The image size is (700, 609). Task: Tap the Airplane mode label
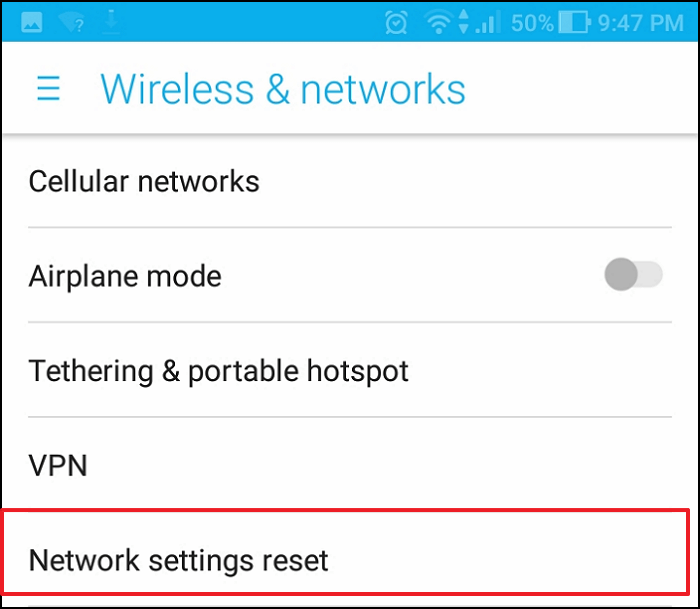125,276
